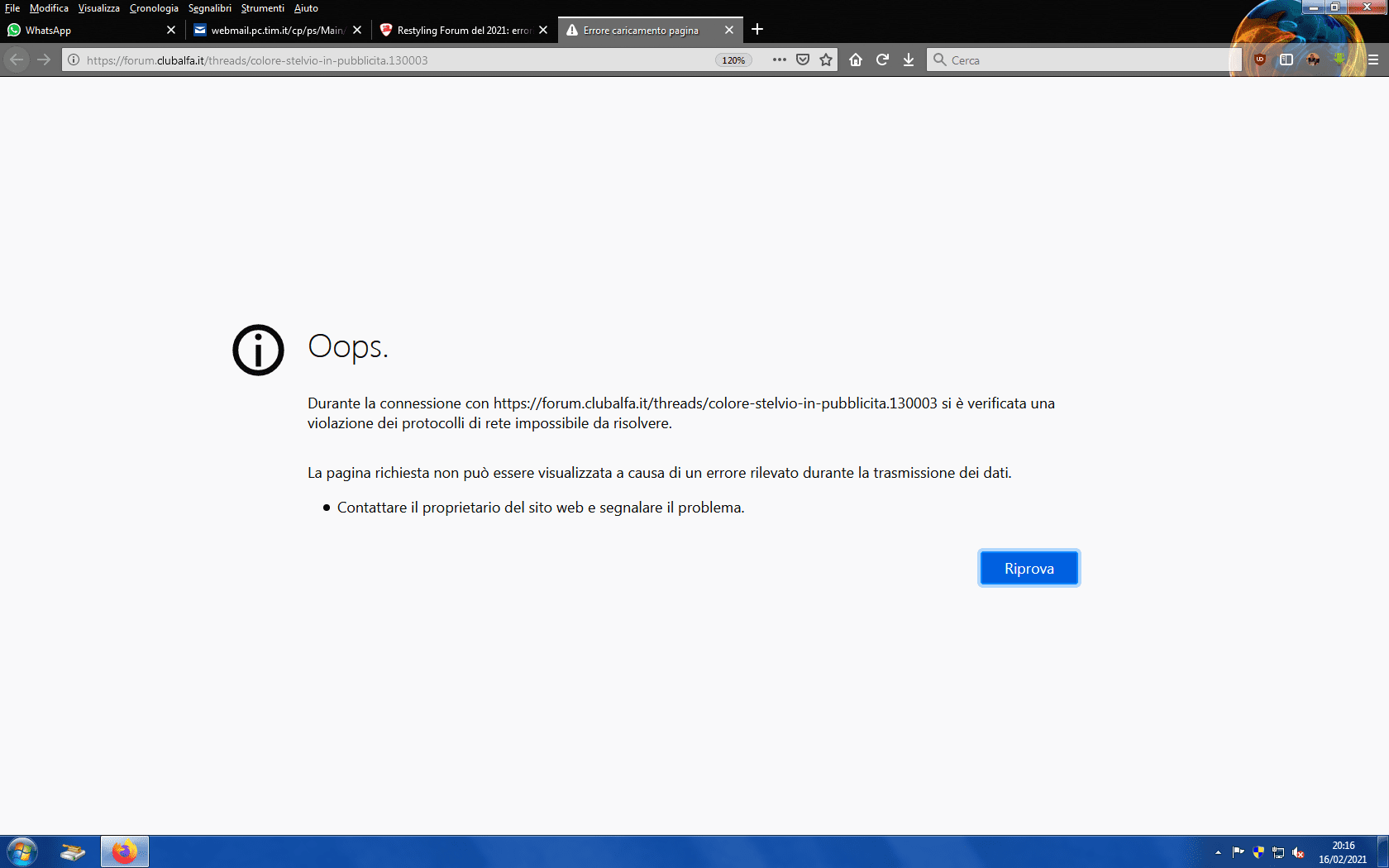Click the Riprova button
The image size is (1389, 868).
point(1029,568)
